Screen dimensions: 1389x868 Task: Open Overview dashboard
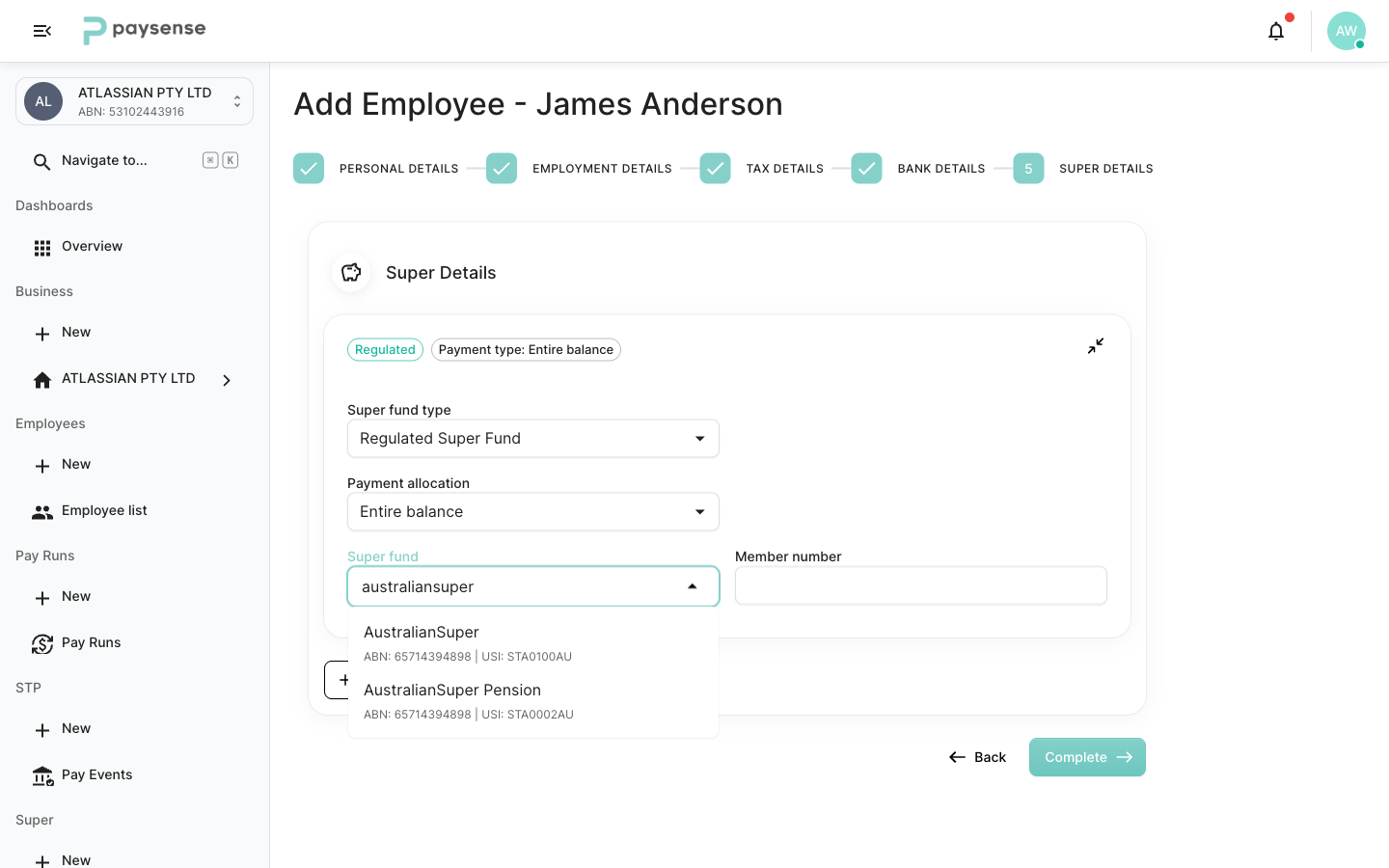tap(92, 247)
